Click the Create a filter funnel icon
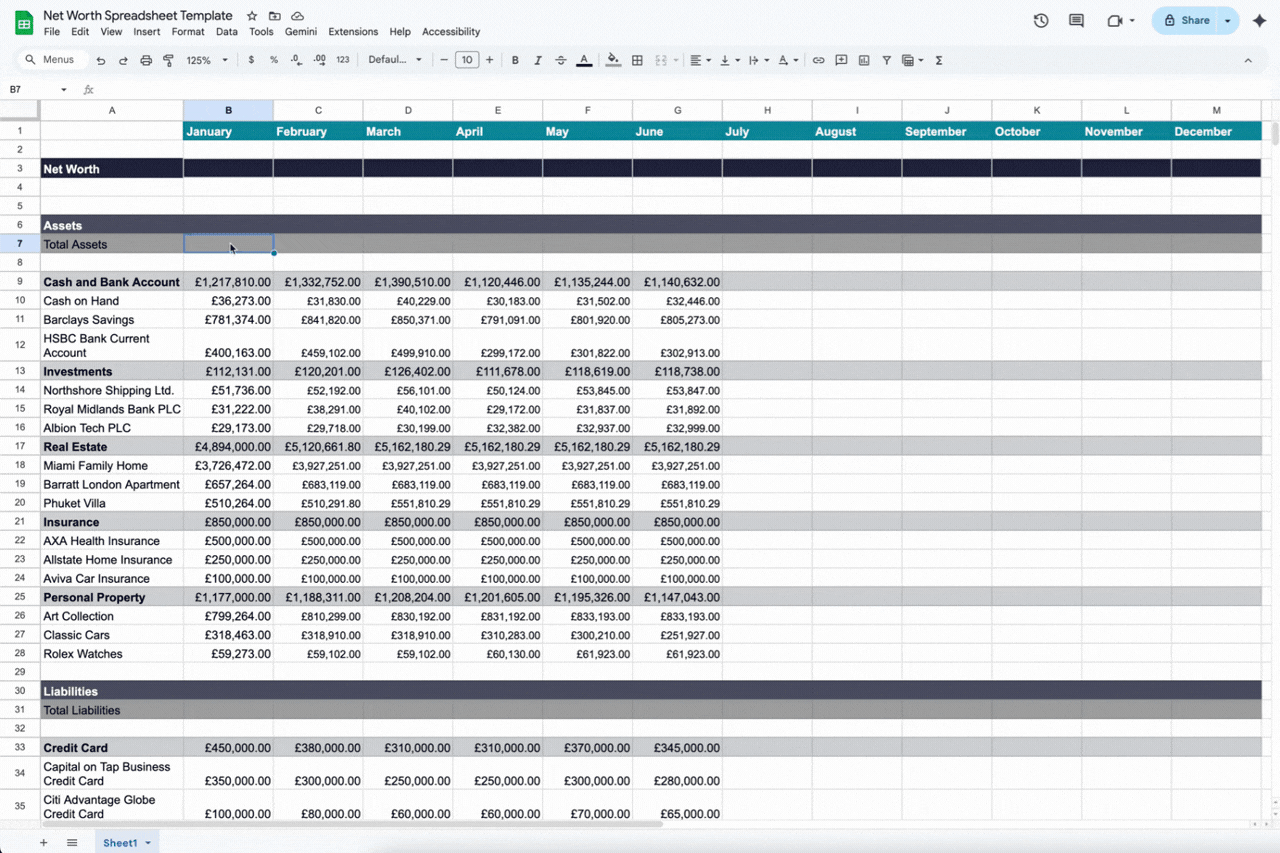1280x853 pixels. pos(886,60)
